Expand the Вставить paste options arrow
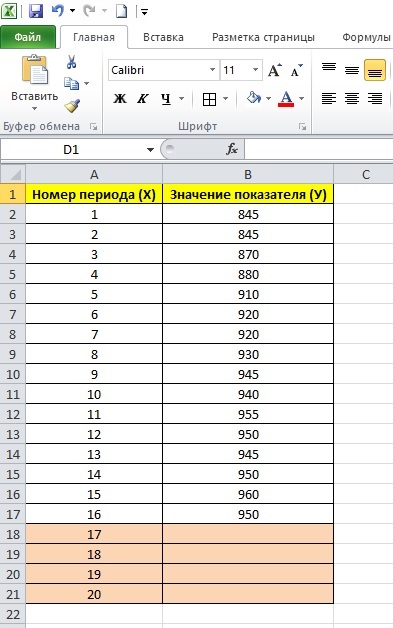 34,108
